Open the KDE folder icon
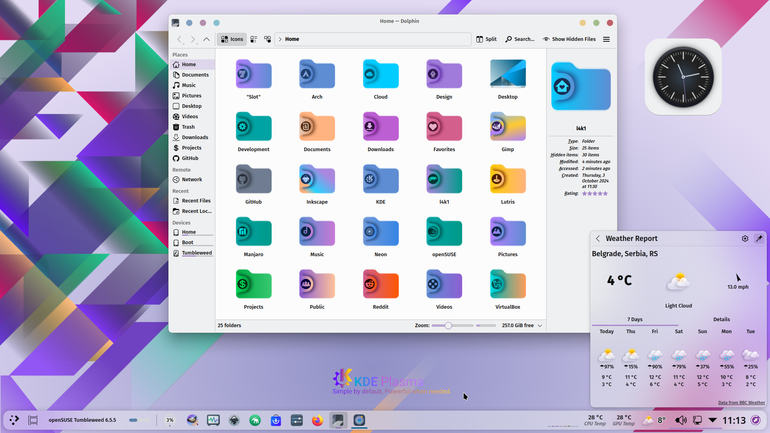 coord(381,179)
